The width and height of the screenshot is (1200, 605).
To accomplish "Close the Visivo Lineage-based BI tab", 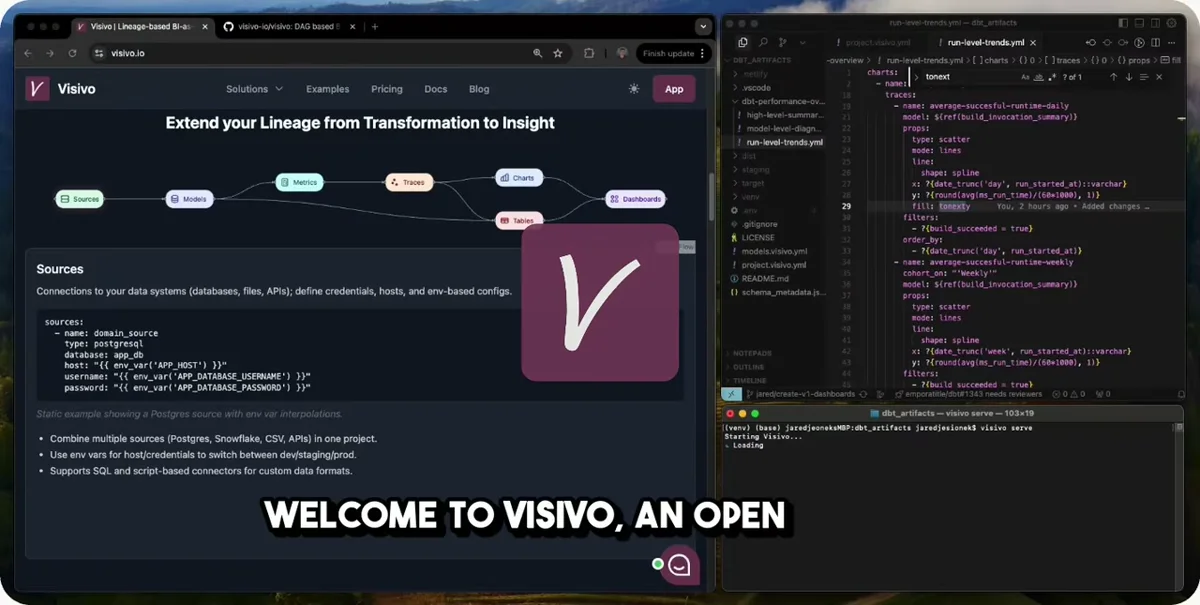I will [x=203, y=27].
